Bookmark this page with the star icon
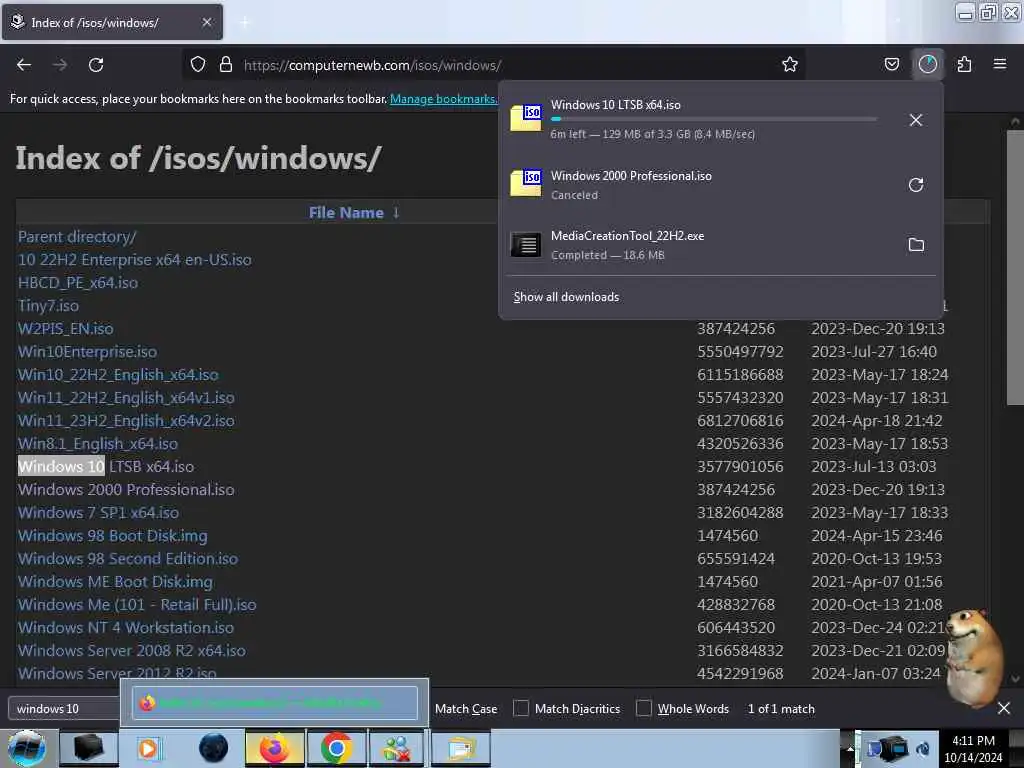The width and height of the screenshot is (1024, 768). click(790, 65)
